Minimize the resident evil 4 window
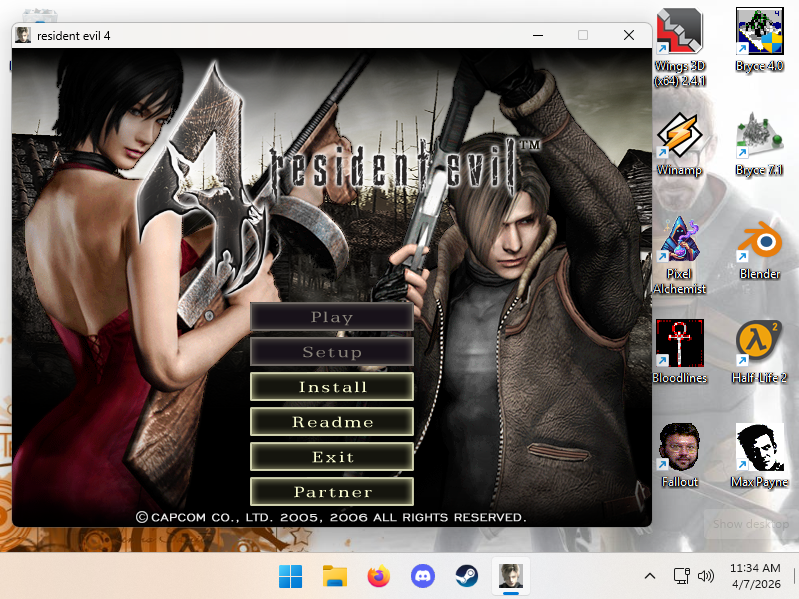799x599 pixels. click(x=538, y=35)
